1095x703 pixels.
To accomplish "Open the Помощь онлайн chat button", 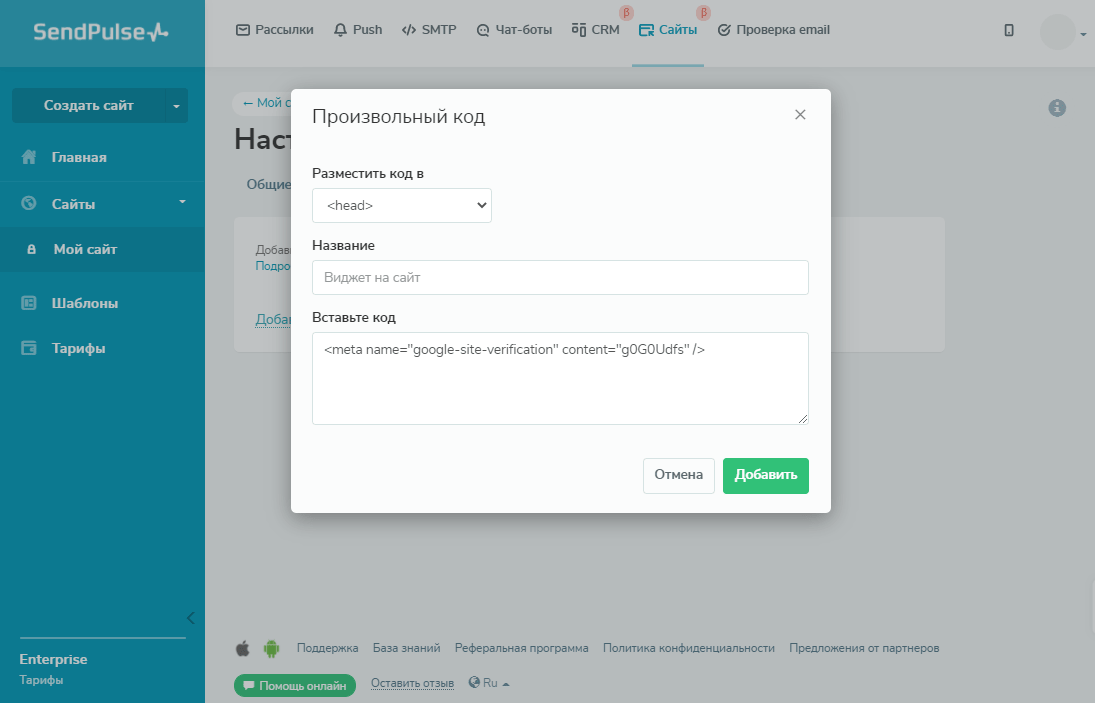I will pos(295,686).
